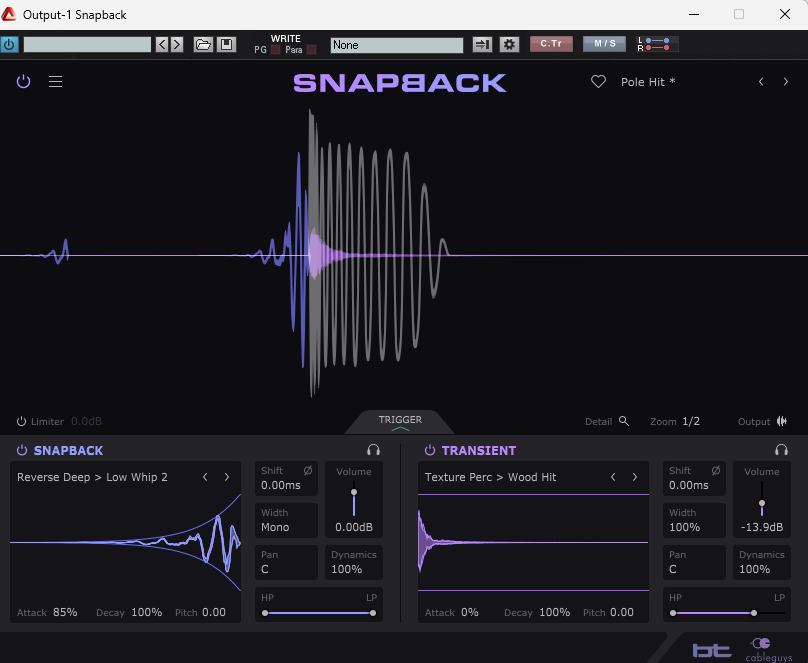Toggle the TRANSIENT section power

click(430, 450)
